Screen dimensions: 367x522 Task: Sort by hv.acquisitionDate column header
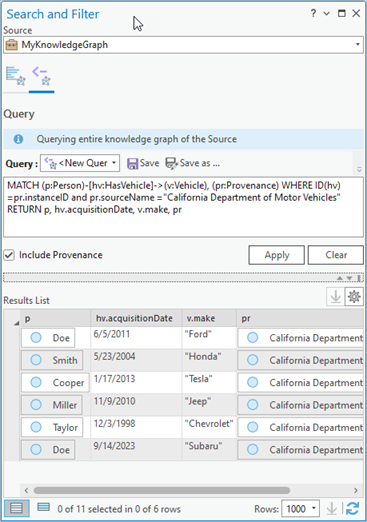[136, 318]
